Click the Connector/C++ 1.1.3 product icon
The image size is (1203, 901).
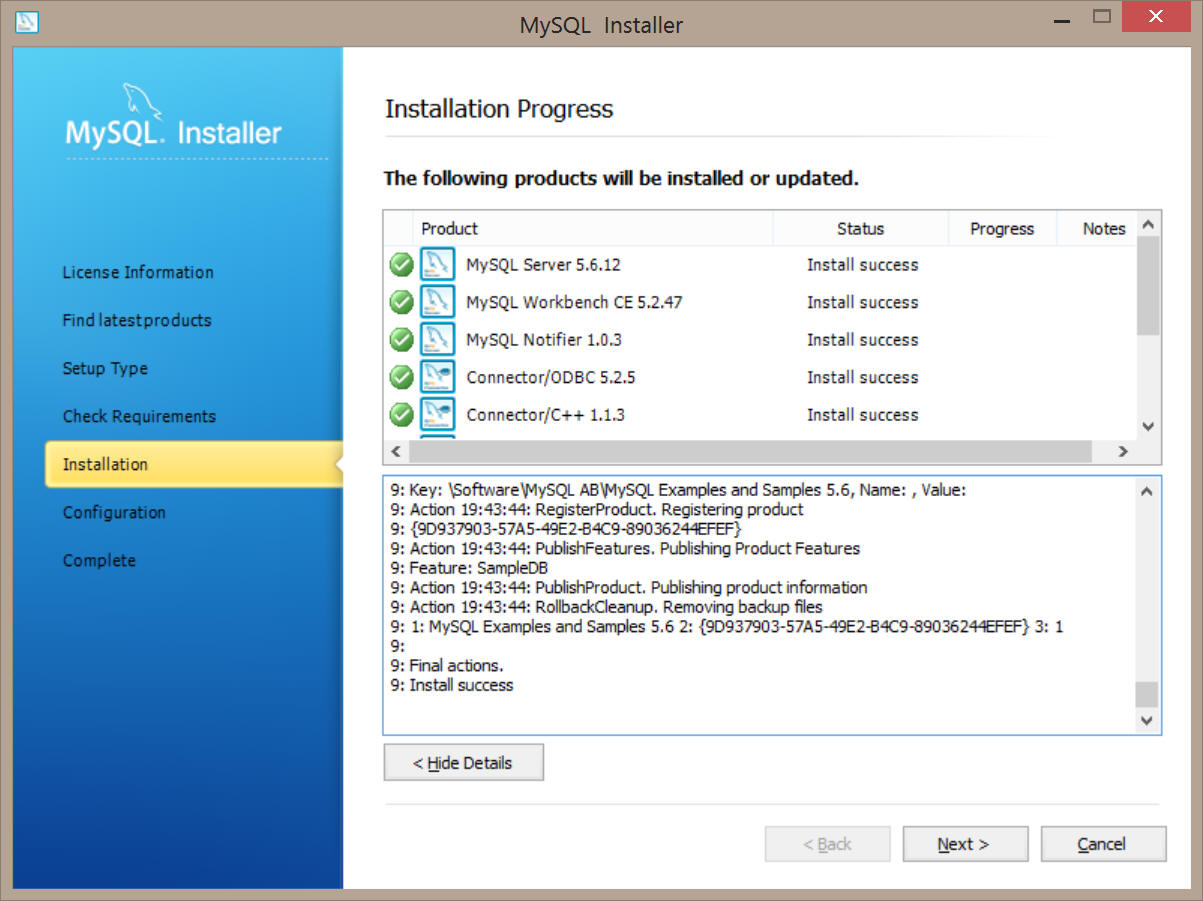tap(438, 415)
